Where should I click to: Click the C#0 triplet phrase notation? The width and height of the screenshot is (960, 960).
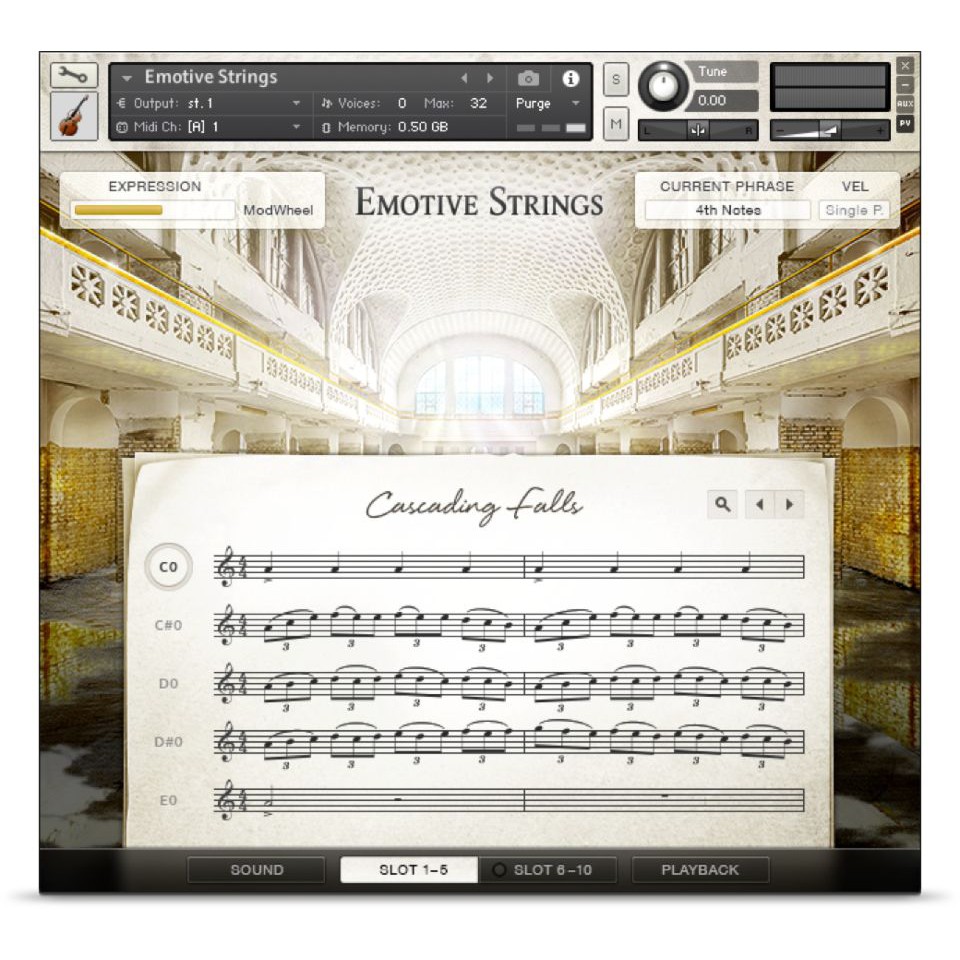509,627
